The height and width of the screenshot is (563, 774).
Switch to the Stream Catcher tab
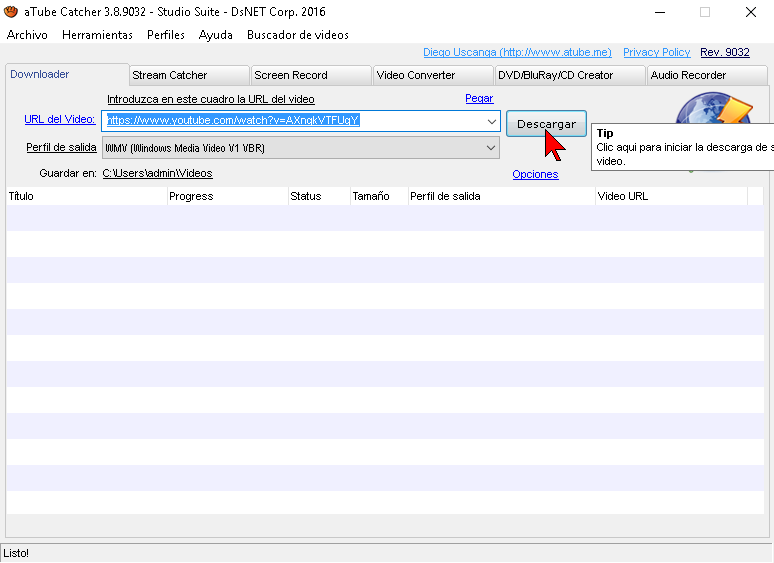[189, 75]
